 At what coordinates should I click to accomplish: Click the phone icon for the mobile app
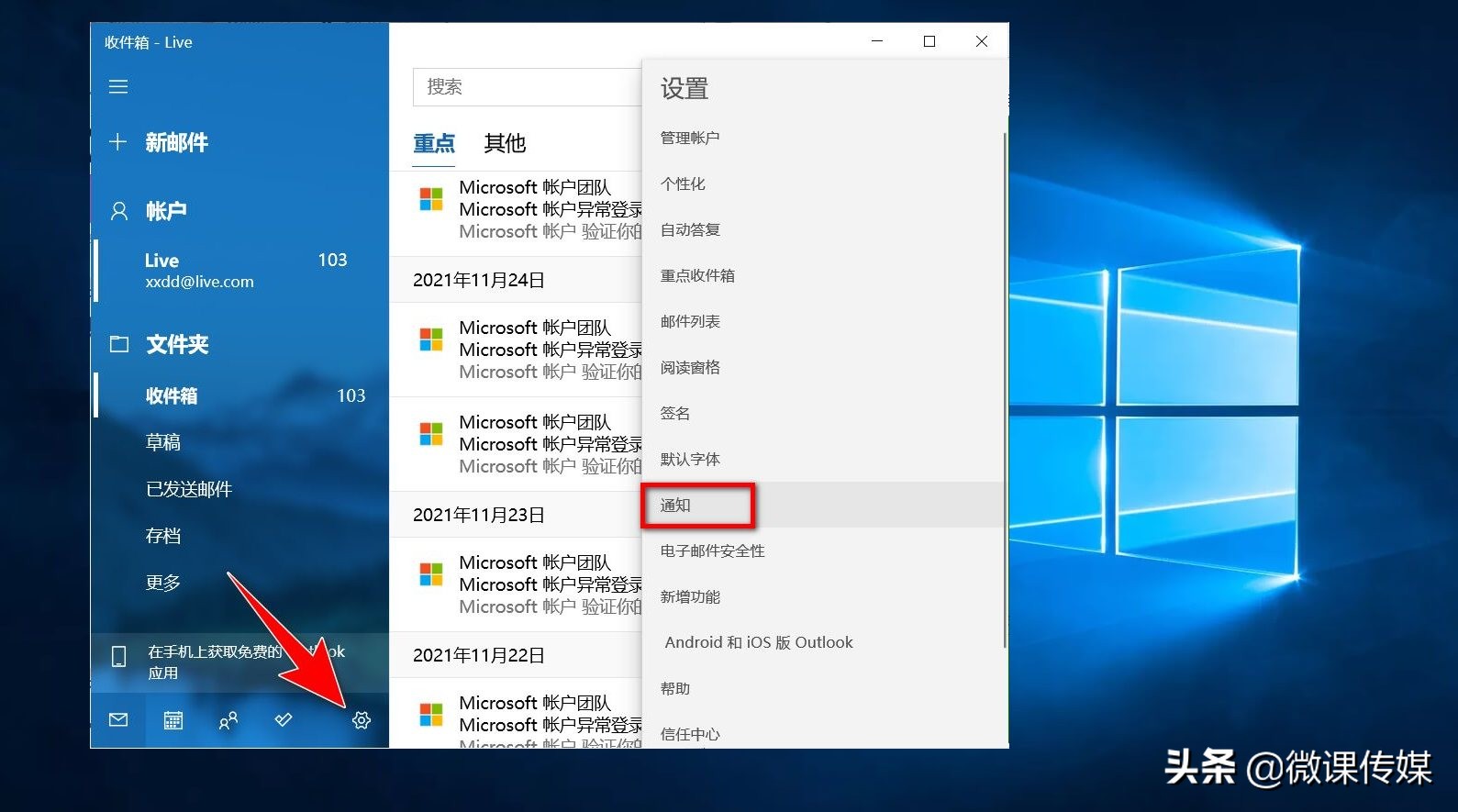pyautogui.click(x=118, y=656)
